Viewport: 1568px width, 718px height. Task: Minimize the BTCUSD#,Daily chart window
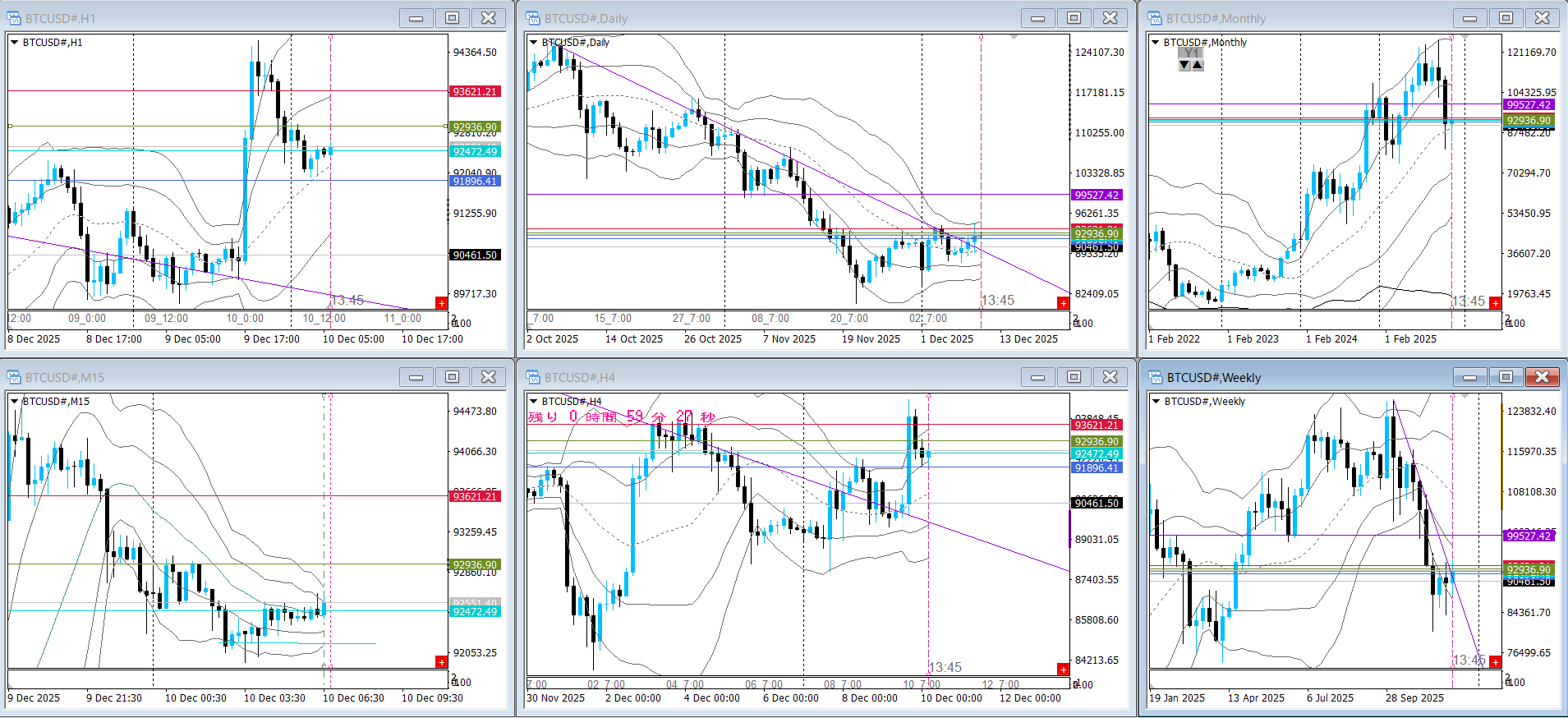pos(1037,18)
